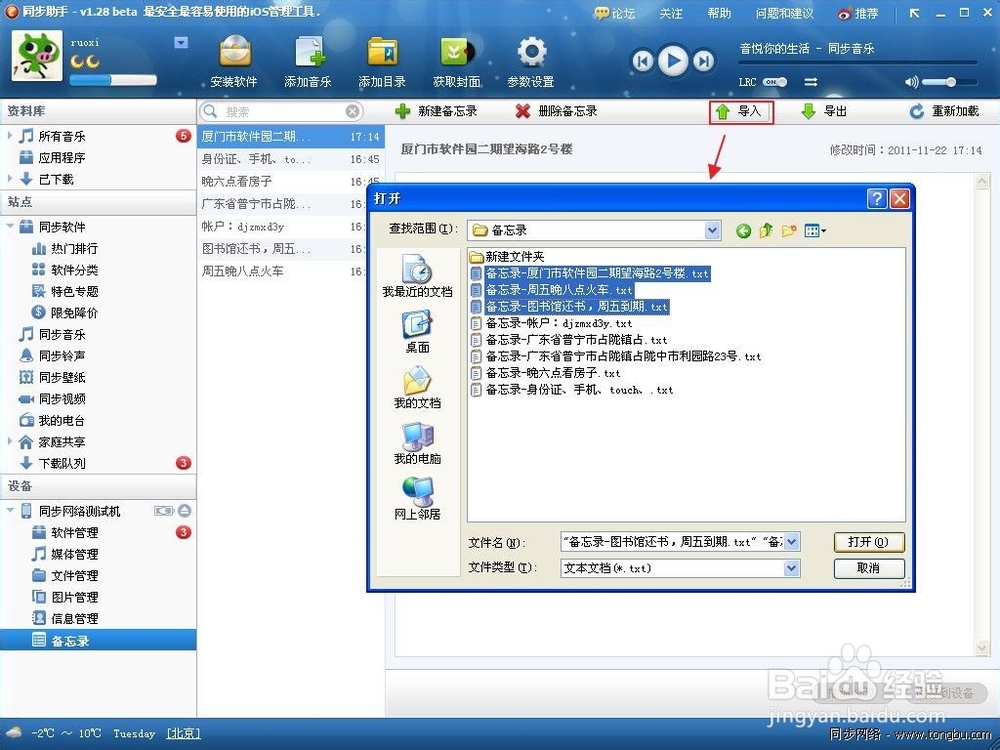Open 媒体管理 media management
This screenshot has height=750, width=1000.
point(74,554)
